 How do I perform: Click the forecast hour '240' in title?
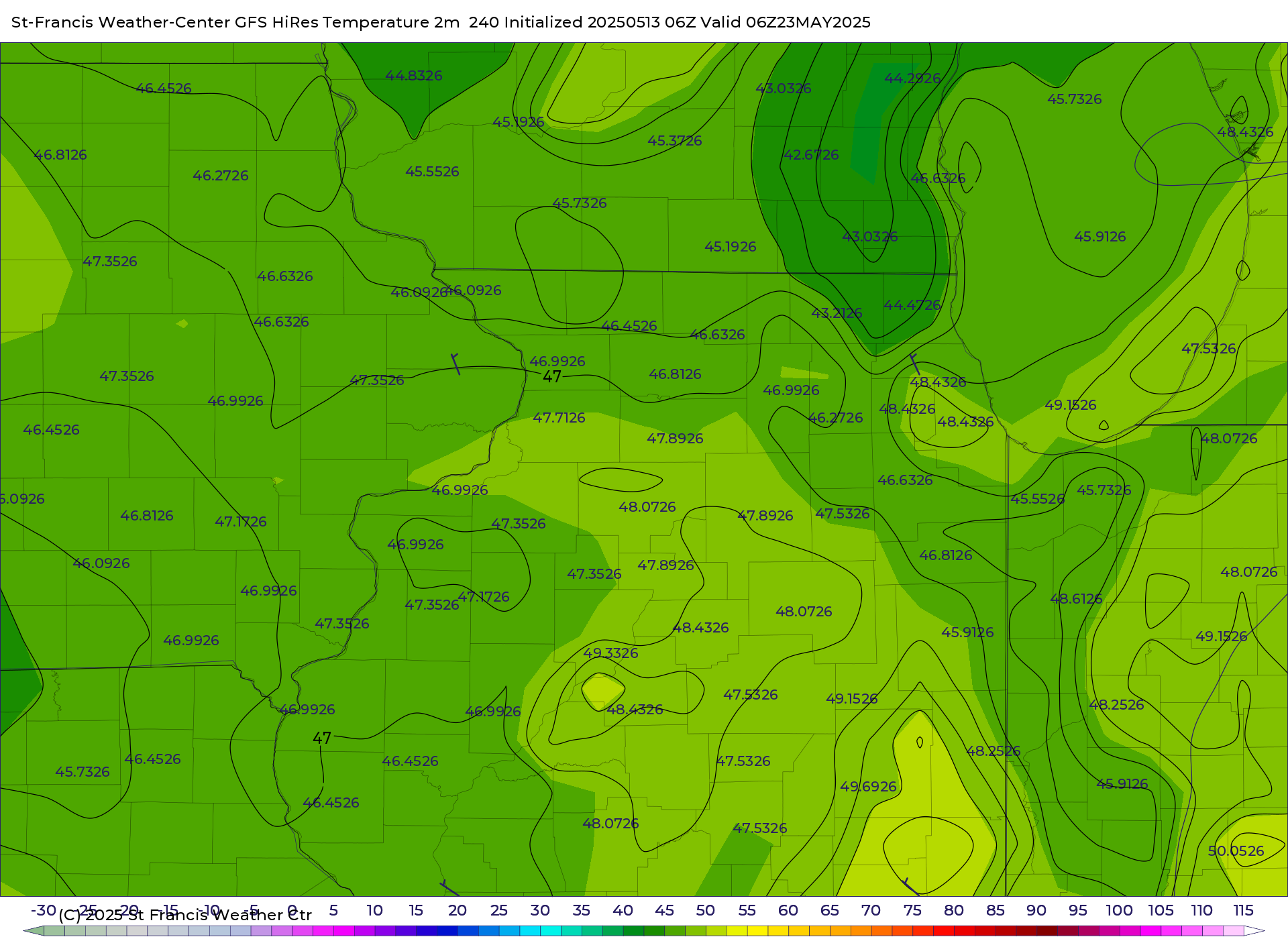point(484,22)
